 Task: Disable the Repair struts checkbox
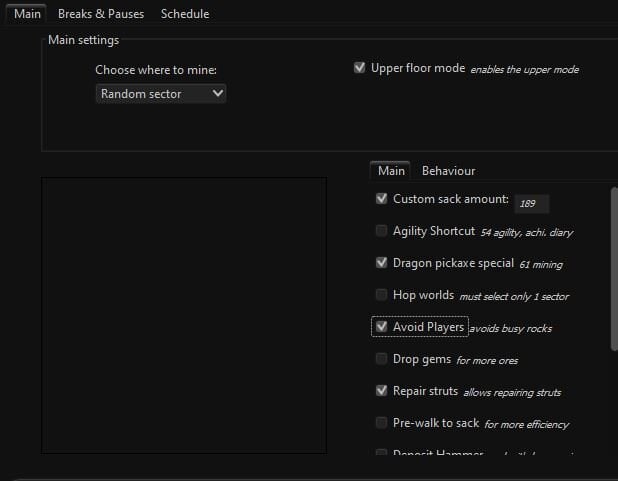pyautogui.click(x=381, y=391)
